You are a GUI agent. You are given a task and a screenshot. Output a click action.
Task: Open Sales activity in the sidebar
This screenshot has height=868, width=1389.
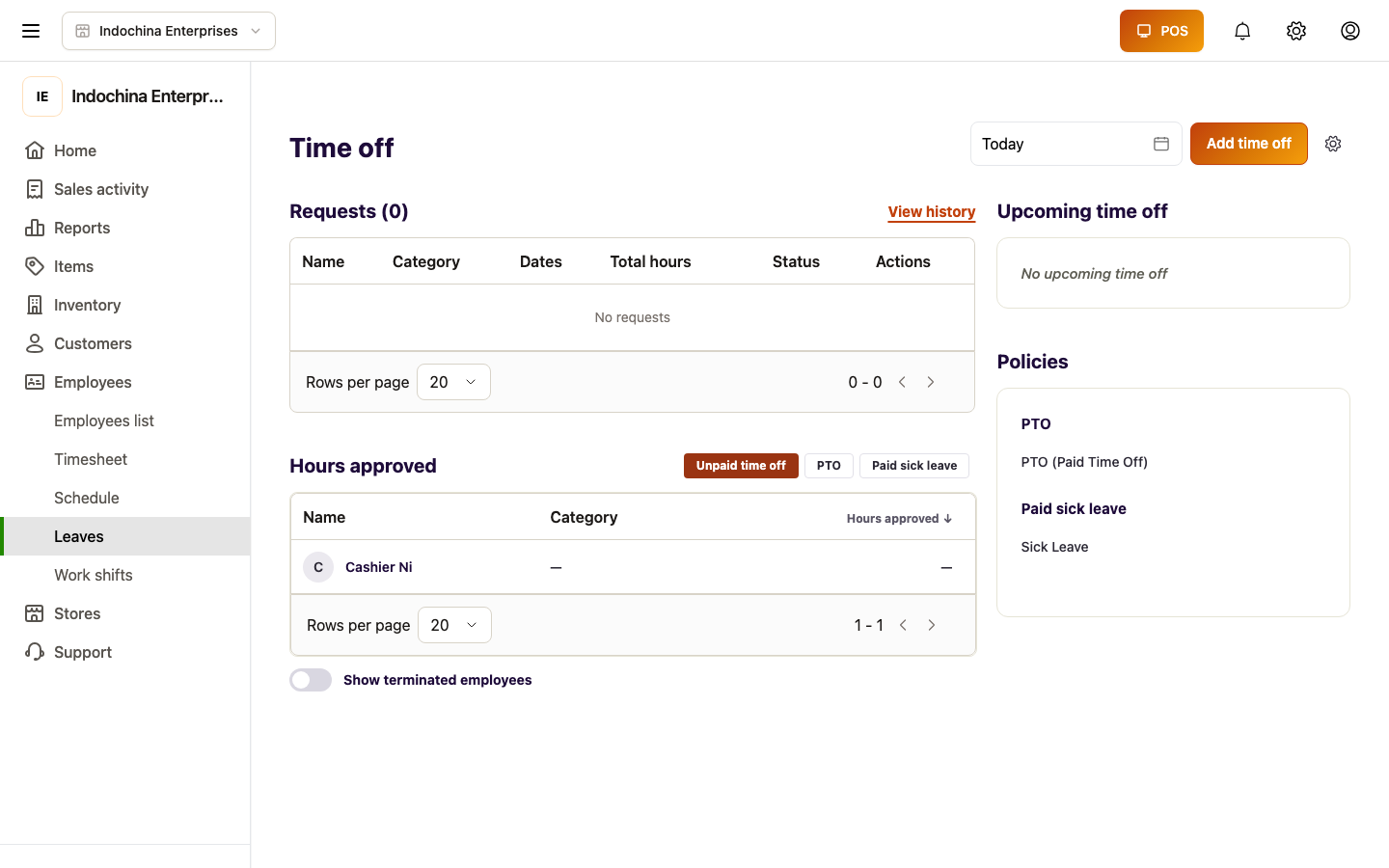point(125,189)
